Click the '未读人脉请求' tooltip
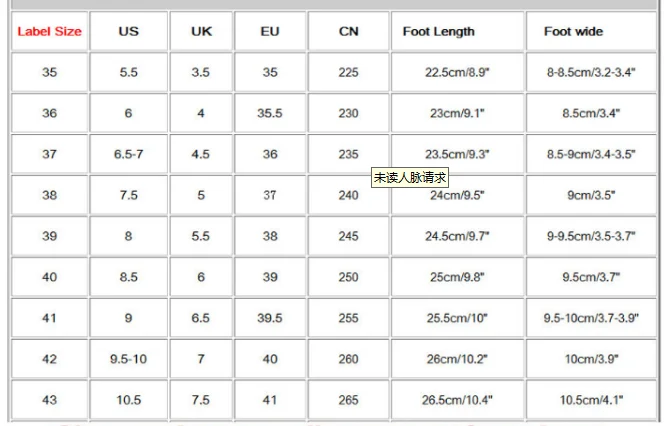This screenshot has height=426, width=664. tap(409, 177)
